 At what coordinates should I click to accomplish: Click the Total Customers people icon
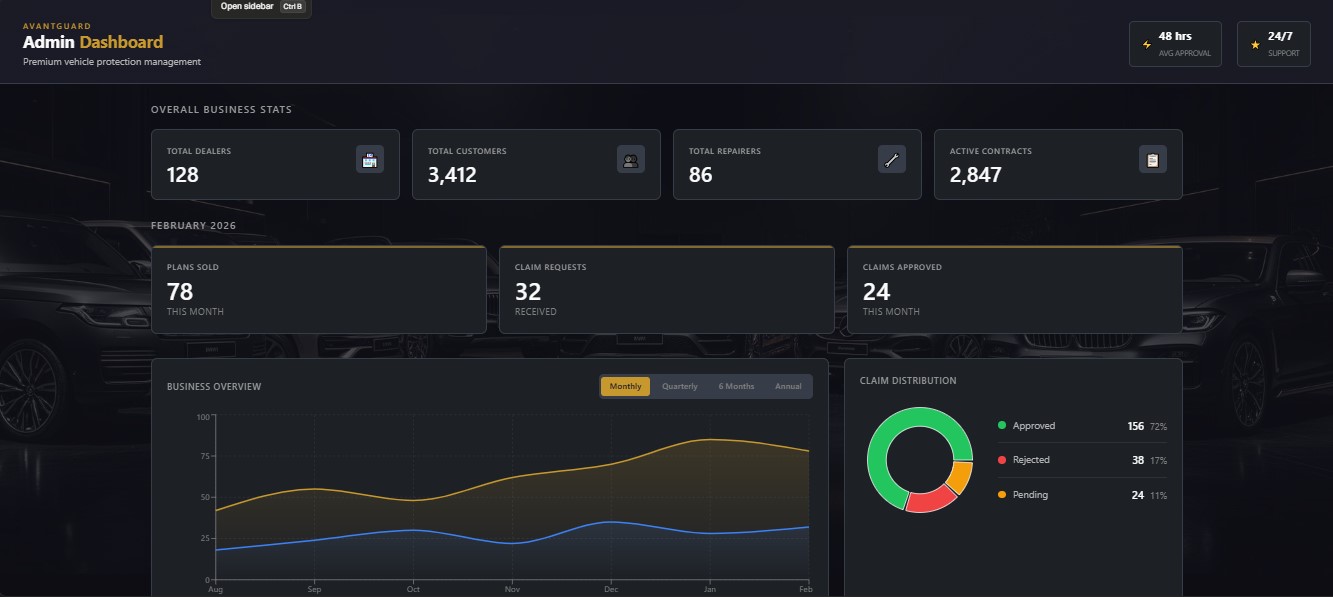coord(631,159)
